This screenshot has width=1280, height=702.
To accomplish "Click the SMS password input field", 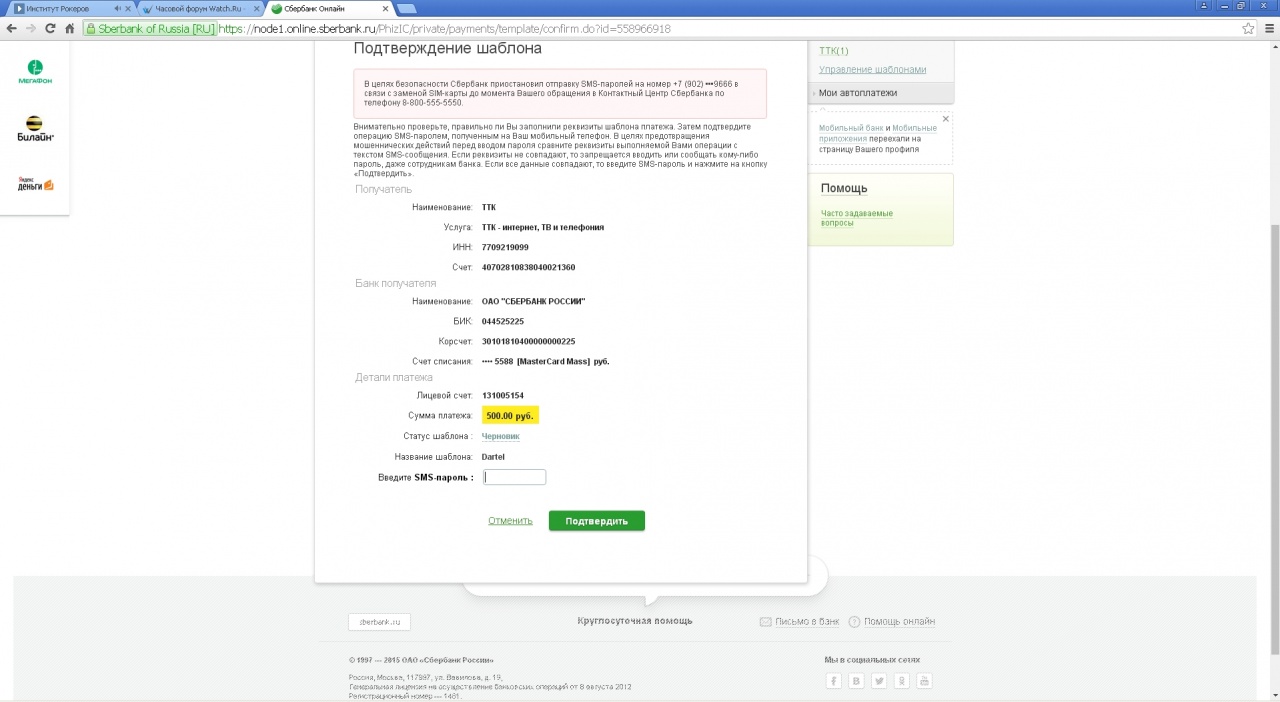I will 514,477.
